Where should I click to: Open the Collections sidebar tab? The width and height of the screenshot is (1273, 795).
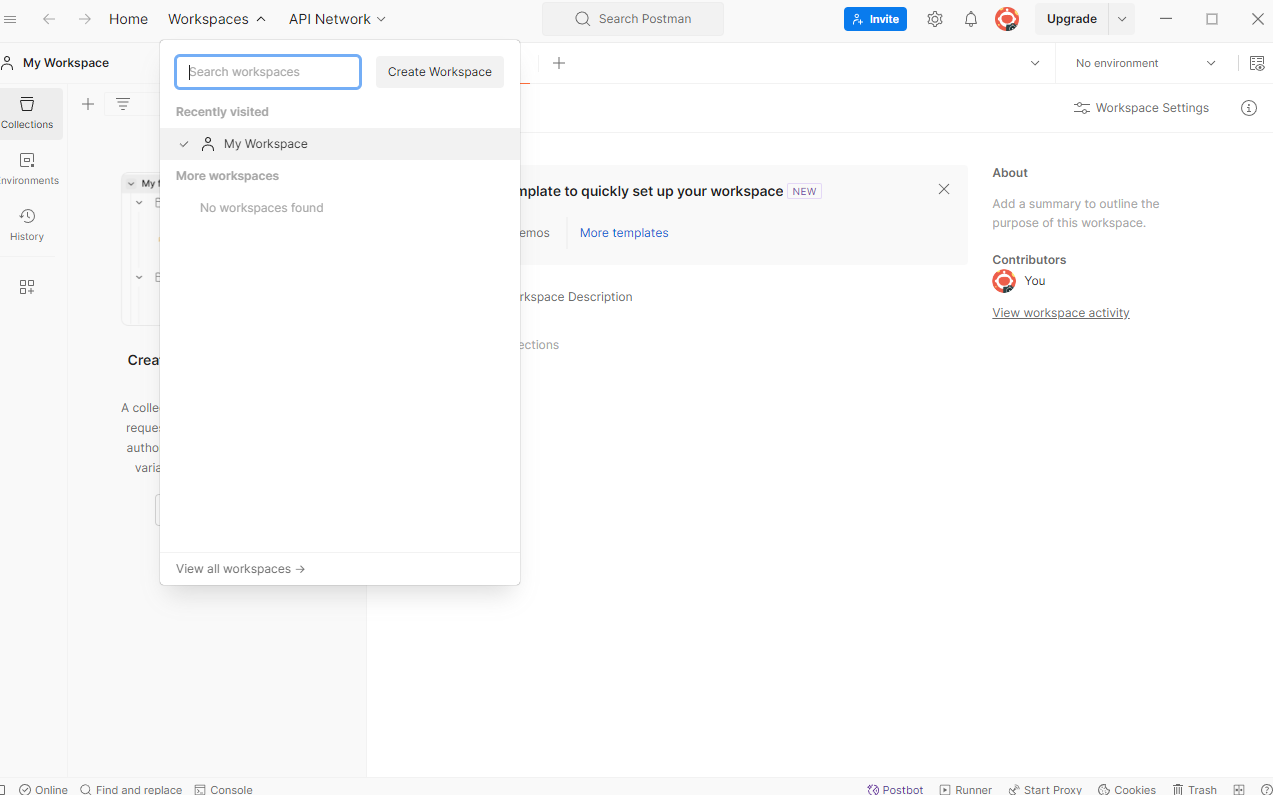(x=27, y=113)
